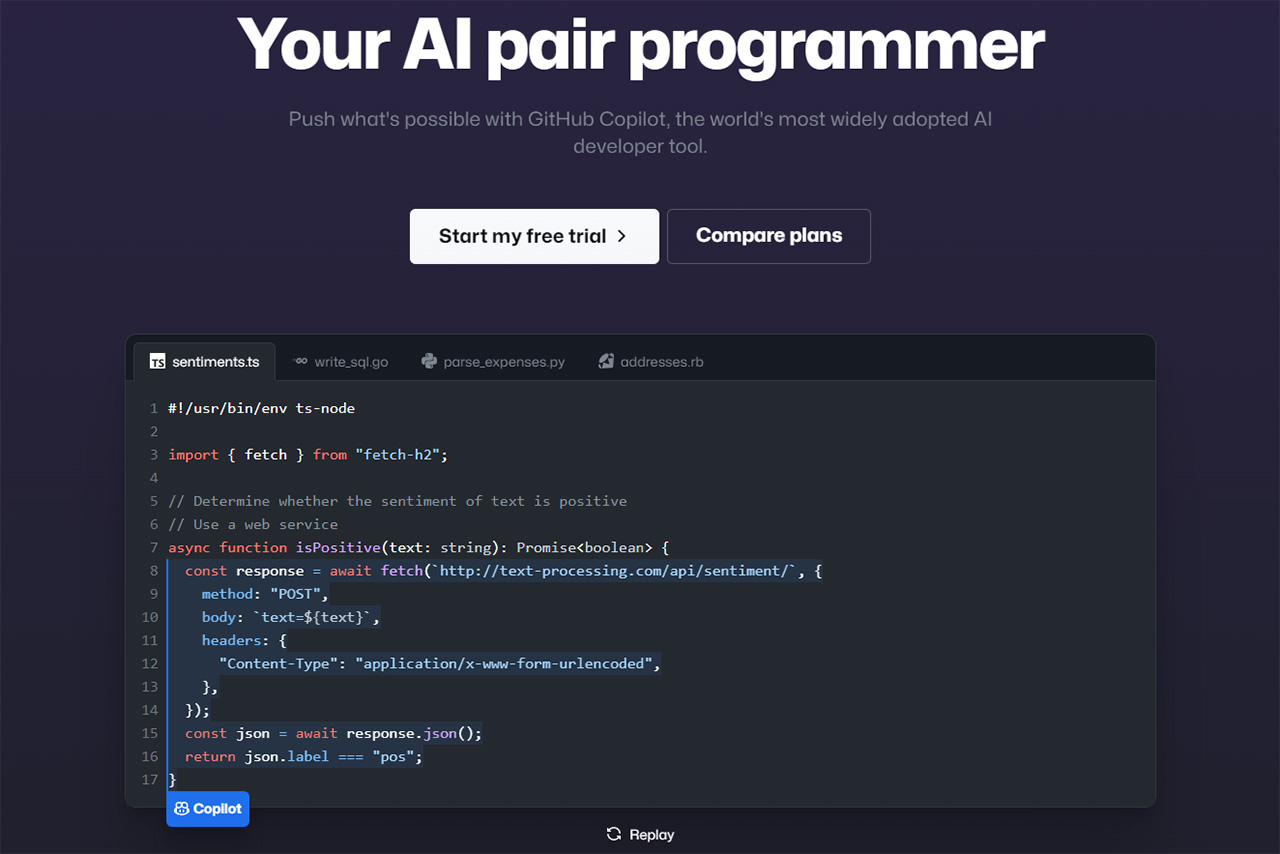Click the Replay text link below the editor
The image size is (1280, 854).
pyautogui.click(x=651, y=835)
